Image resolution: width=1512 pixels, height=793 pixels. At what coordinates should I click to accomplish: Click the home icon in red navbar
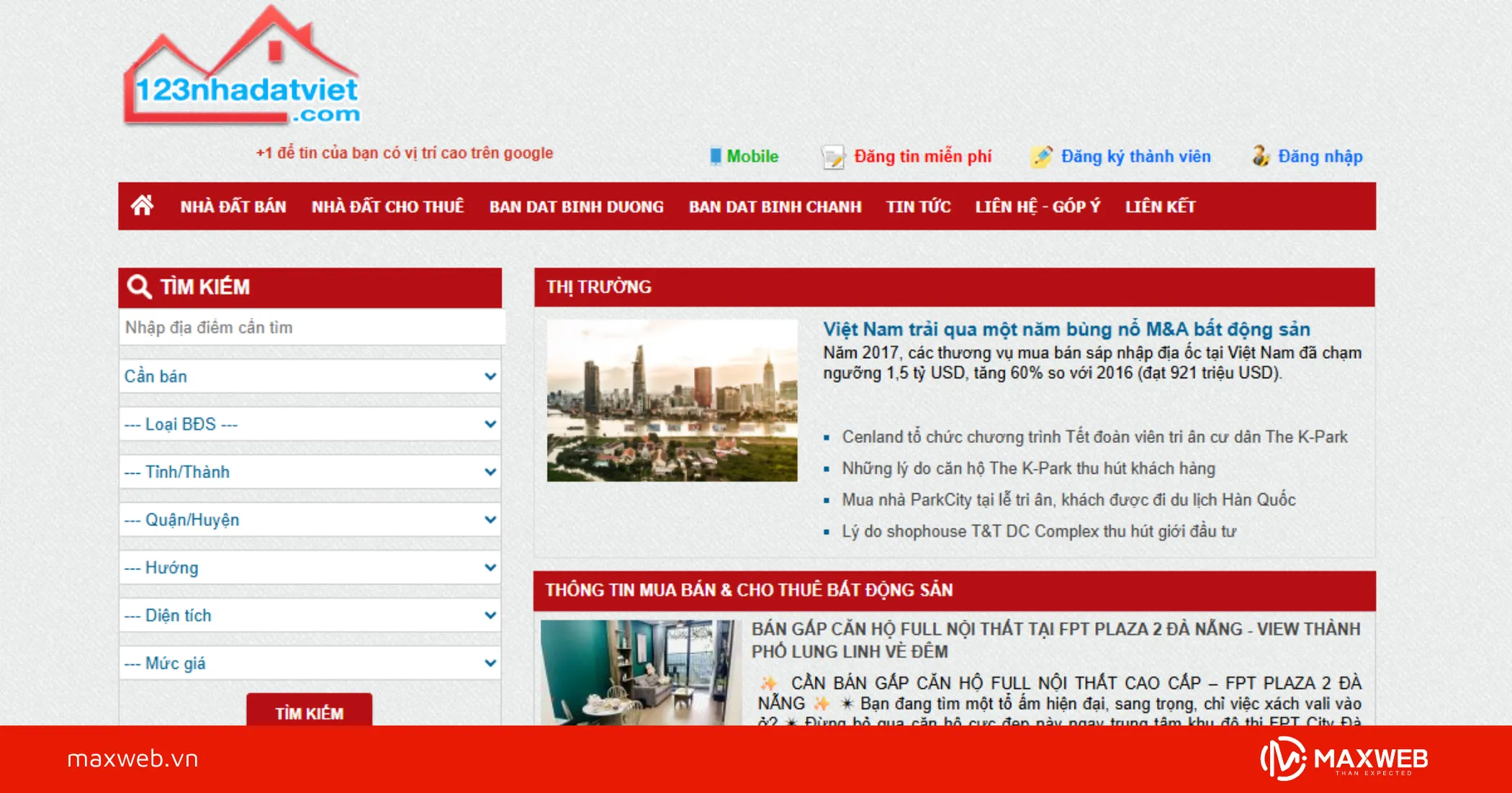(x=142, y=206)
